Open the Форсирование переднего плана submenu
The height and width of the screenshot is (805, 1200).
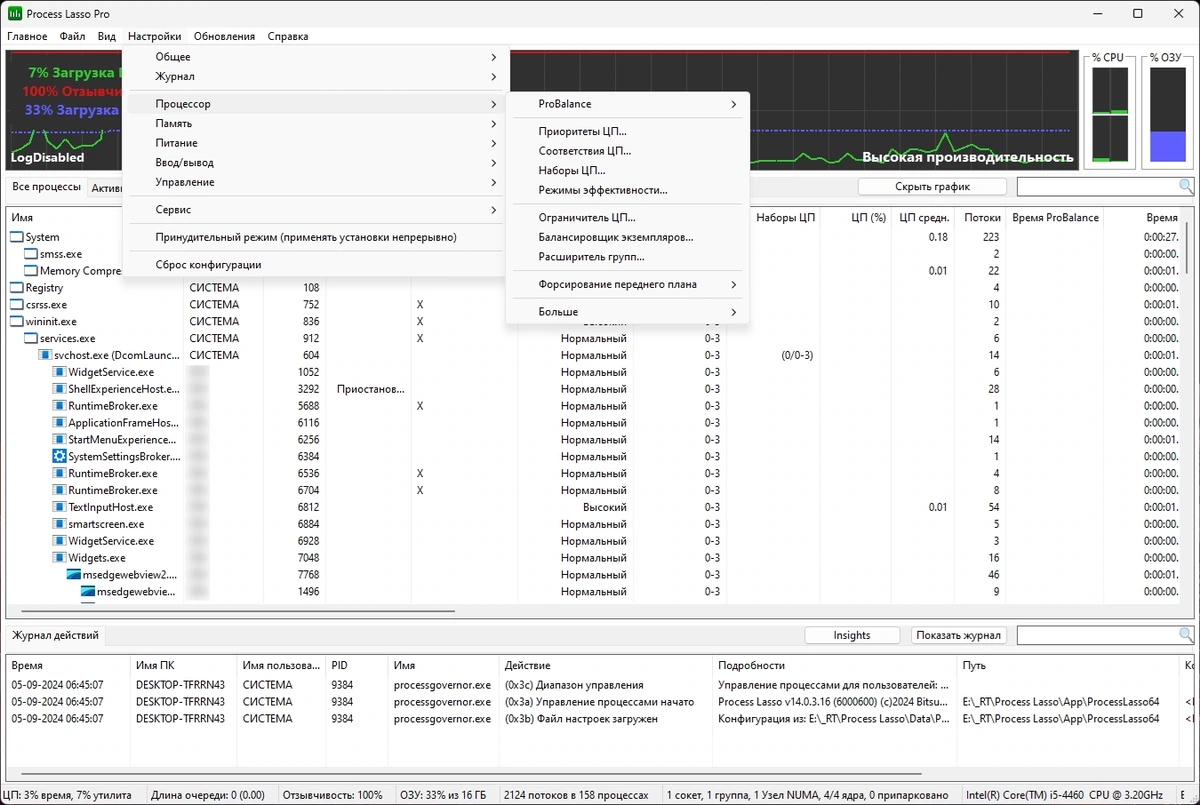click(x=628, y=285)
